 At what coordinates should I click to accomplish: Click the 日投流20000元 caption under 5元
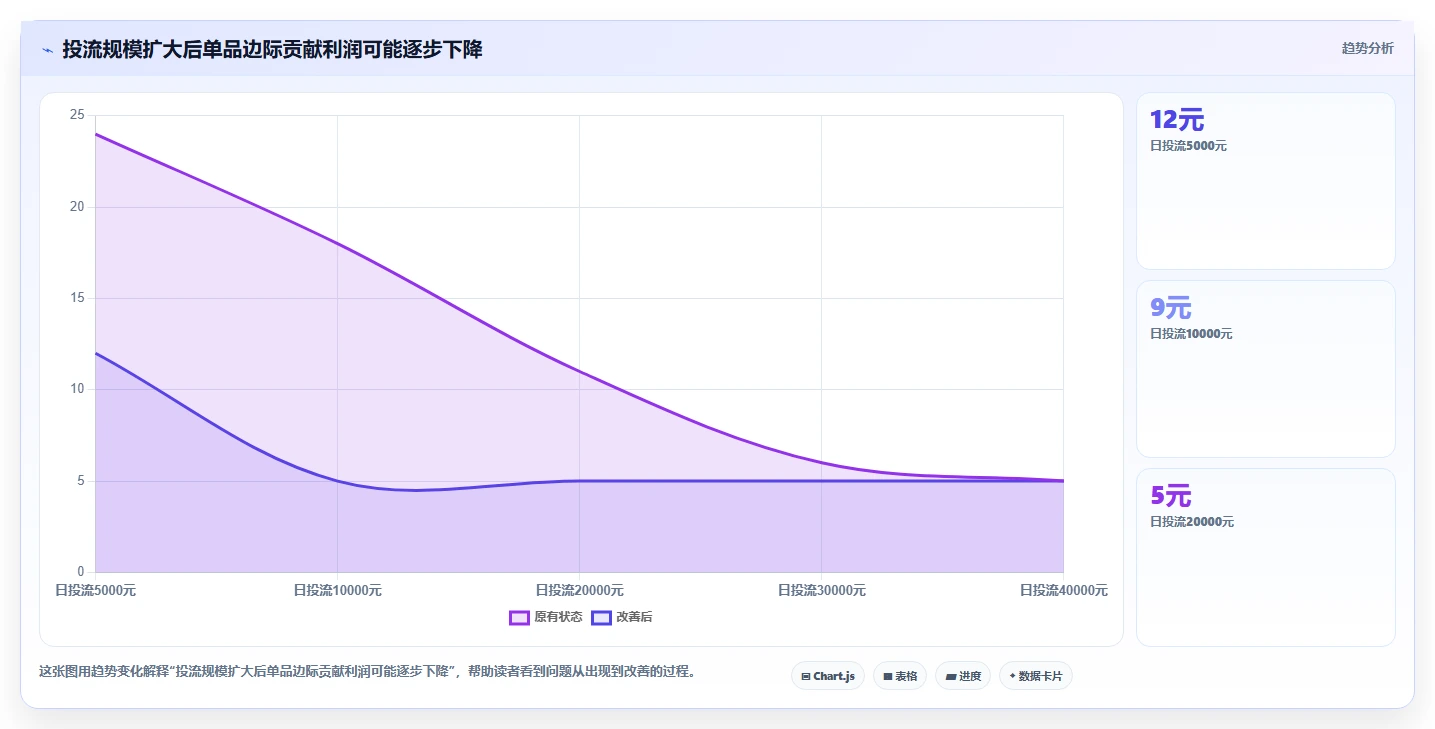click(1192, 522)
